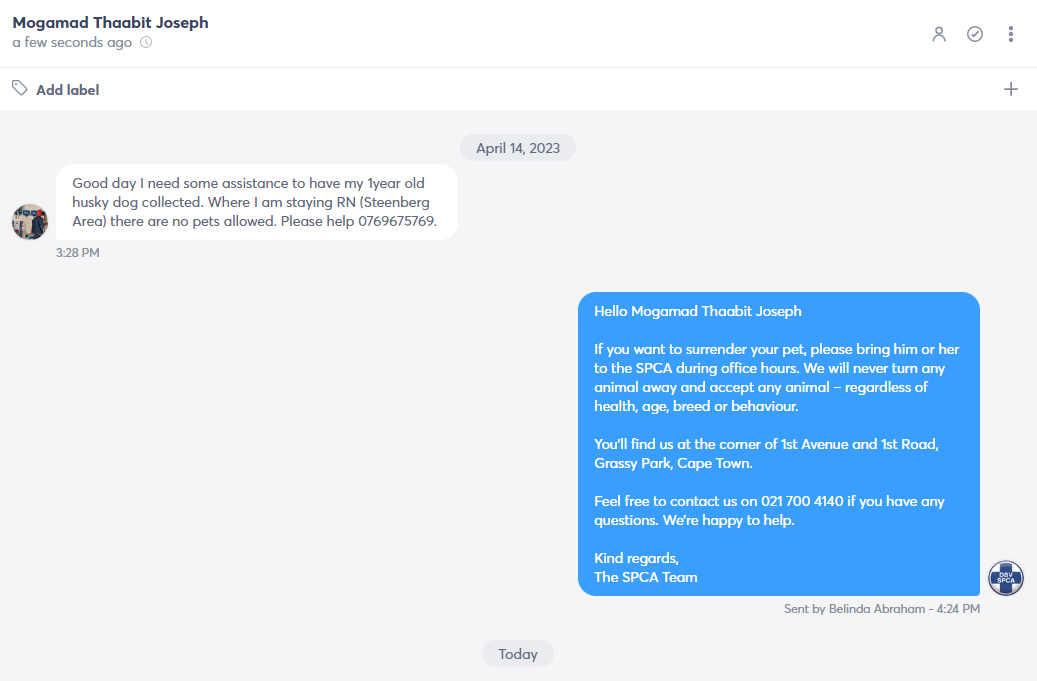This screenshot has height=681, width=1037.
Task: Click the plus icon to add label
Action: 1011,89
